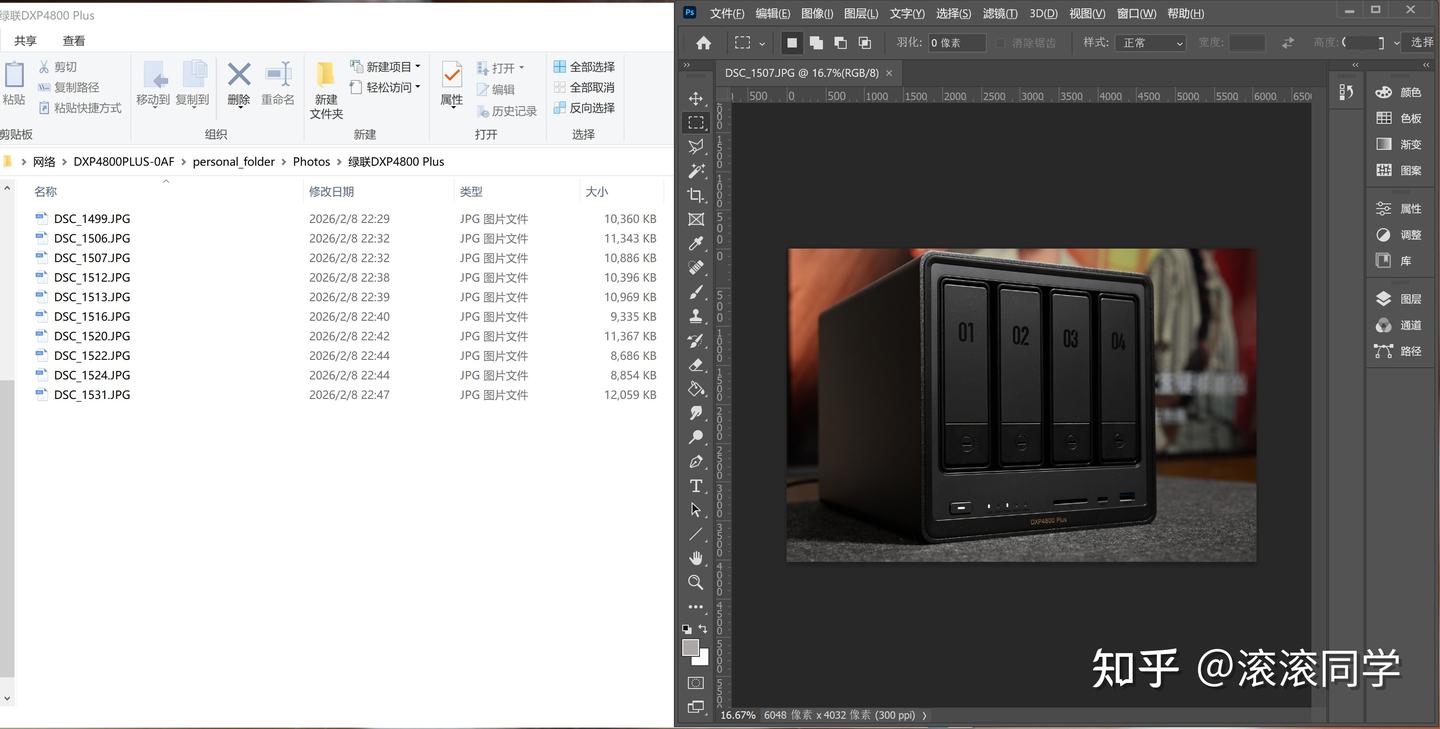Swap width and height in options bar
Screen dimensions: 1440x729
tap(1288, 43)
